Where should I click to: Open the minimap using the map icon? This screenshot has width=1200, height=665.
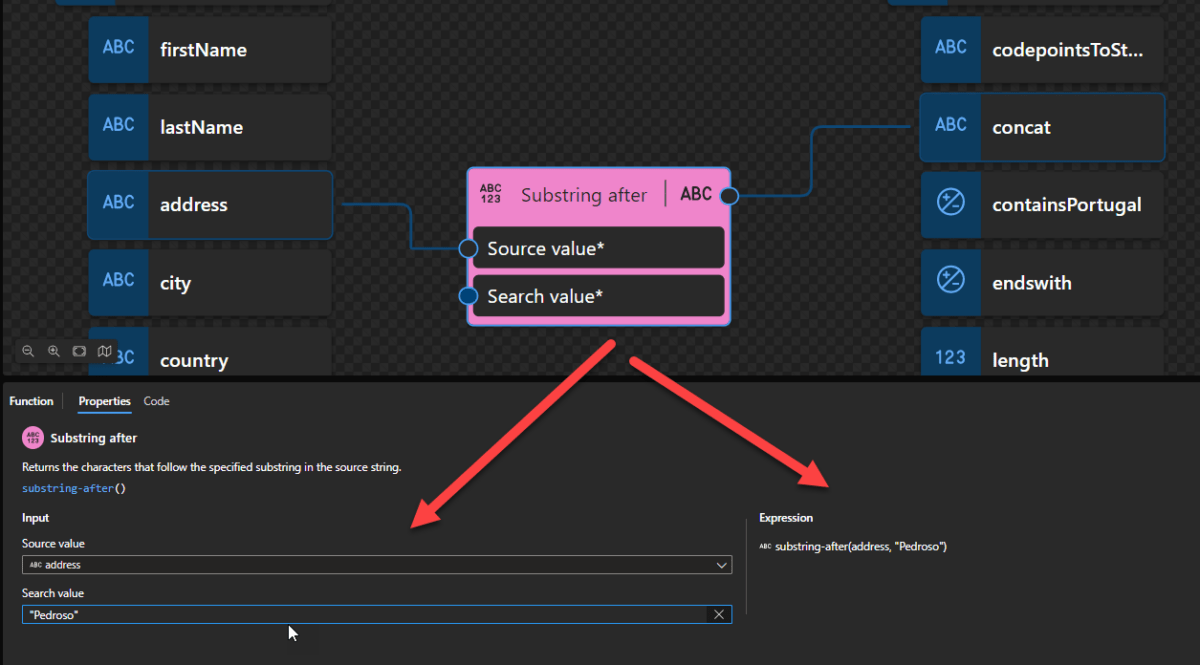(x=104, y=351)
